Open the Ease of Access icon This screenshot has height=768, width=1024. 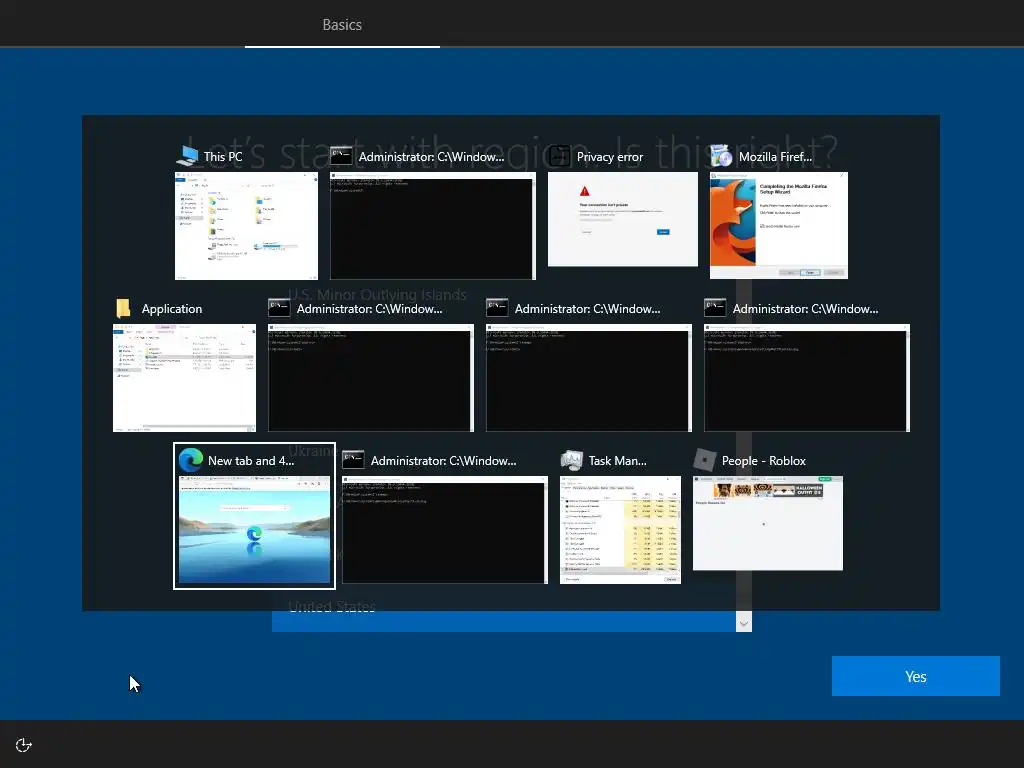click(24, 745)
